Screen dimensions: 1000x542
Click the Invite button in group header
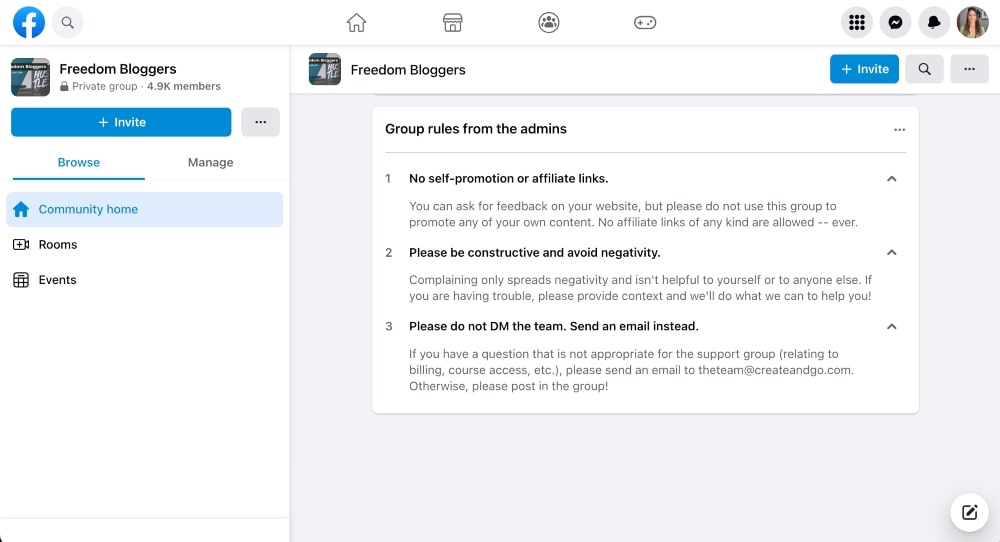click(864, 69)
